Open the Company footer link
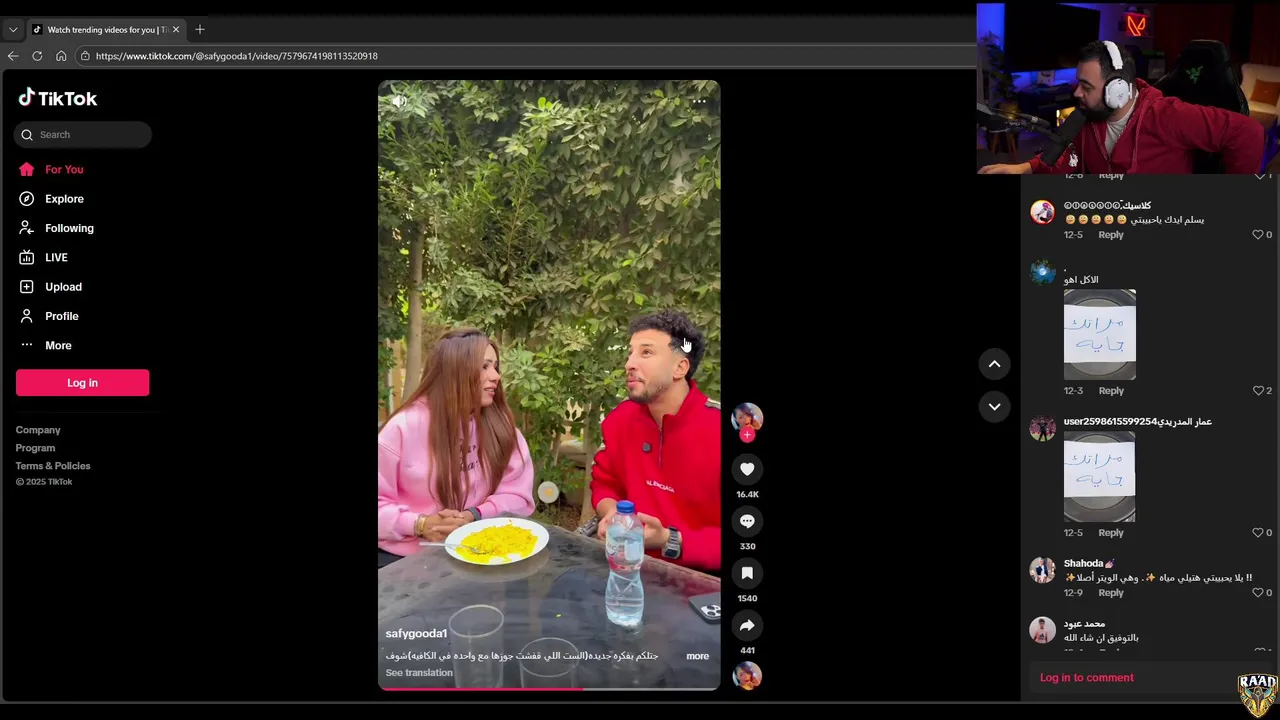Screen dimensions: 1280x720 coord(38,430)
